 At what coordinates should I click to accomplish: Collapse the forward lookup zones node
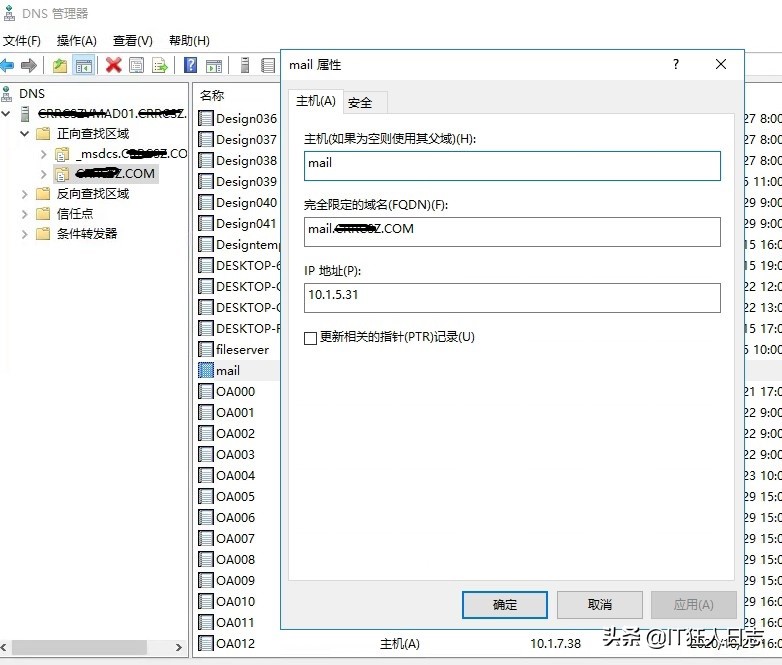click(x=24, y=134)
